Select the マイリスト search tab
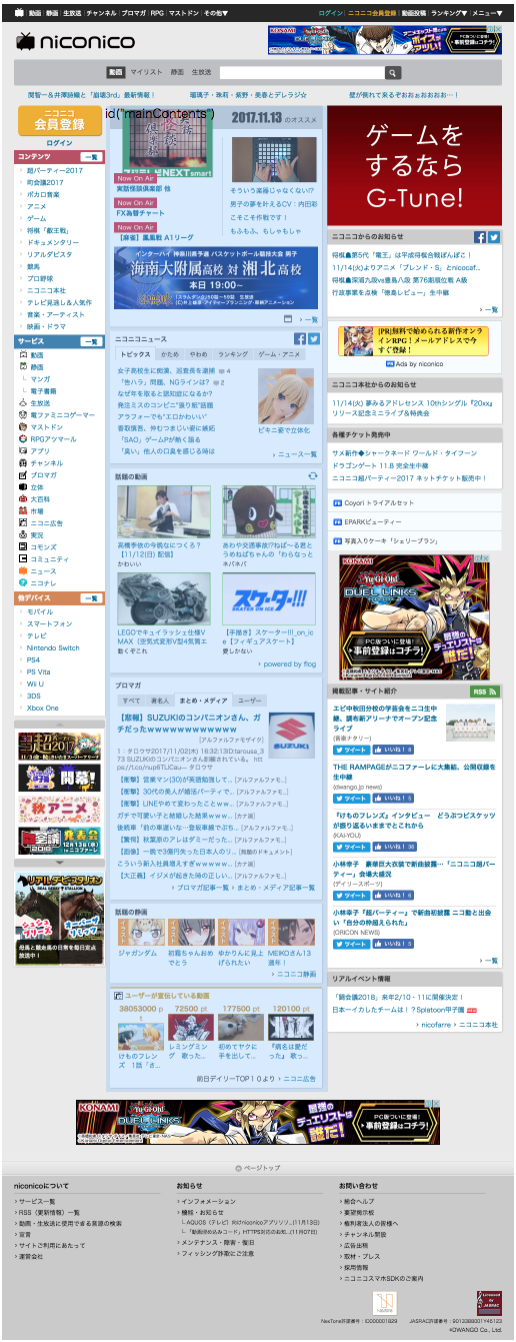 147,72
